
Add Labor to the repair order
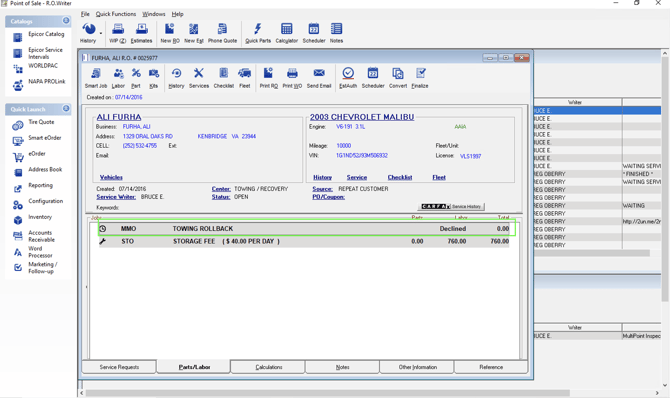(118, 78)
